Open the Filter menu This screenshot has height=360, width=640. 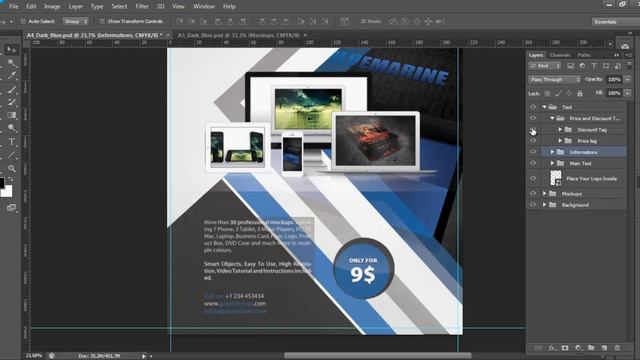[x=142, y=6]
